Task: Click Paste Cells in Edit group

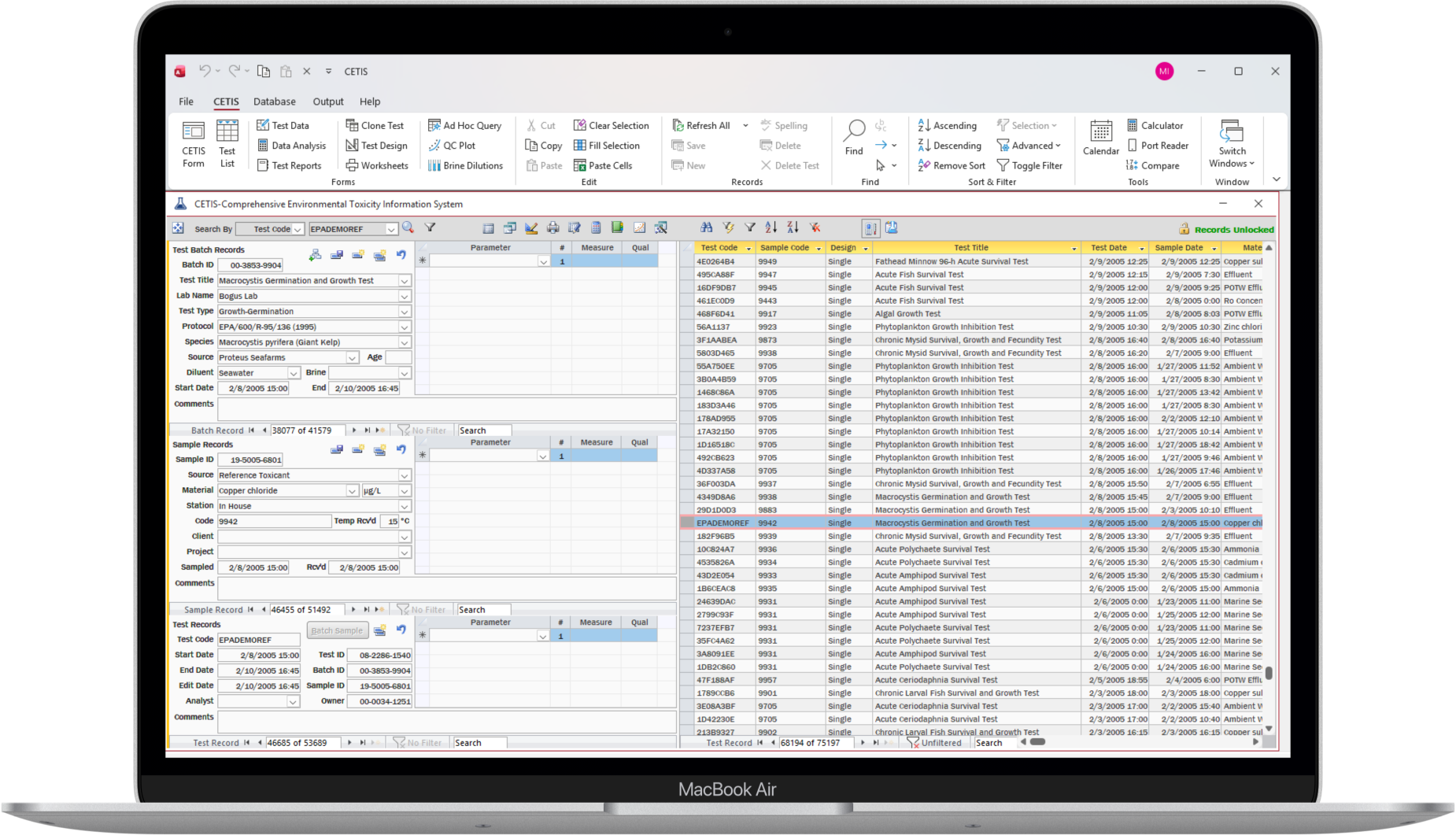Action: (x=603, y=165)
